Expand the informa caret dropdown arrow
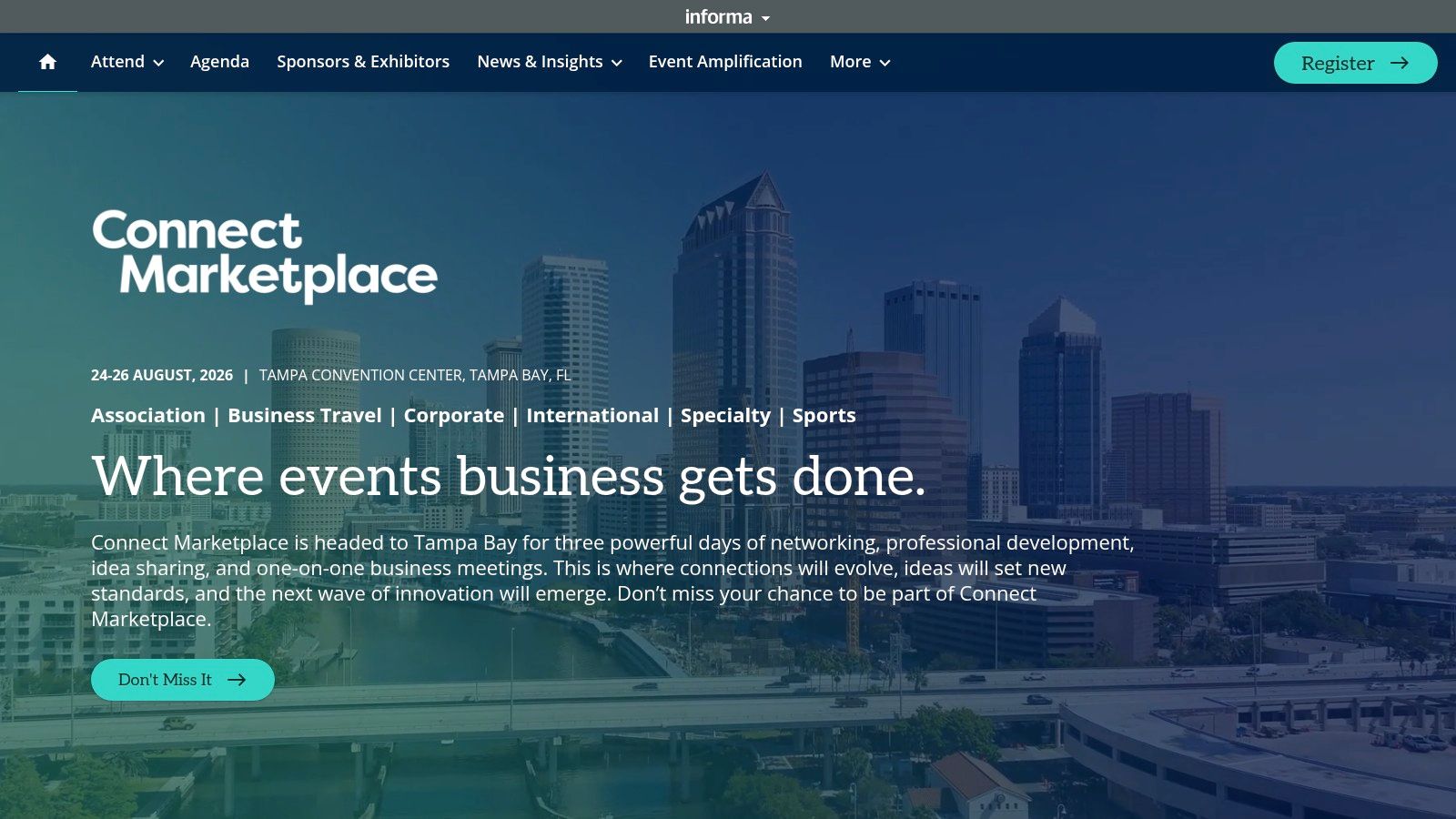Image resolution: width=1456 pixels, height=819 pixels. (765, 18)
